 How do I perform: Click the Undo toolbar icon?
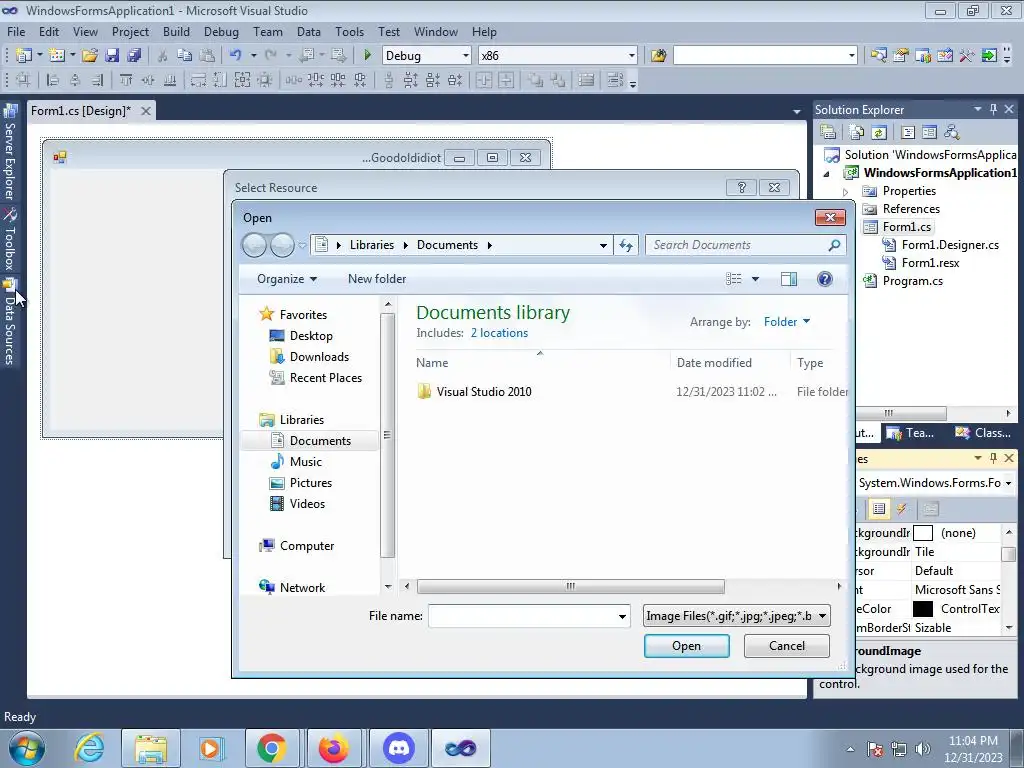[236, 56]
